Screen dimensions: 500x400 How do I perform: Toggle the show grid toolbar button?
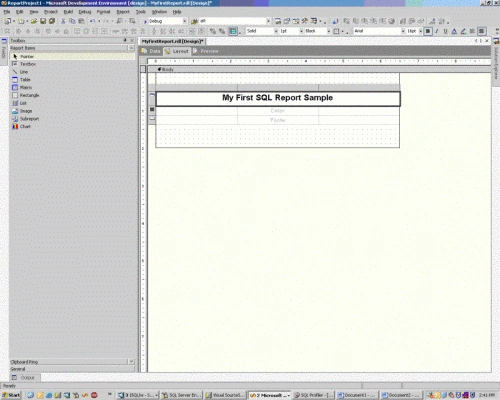click(233, 31)
